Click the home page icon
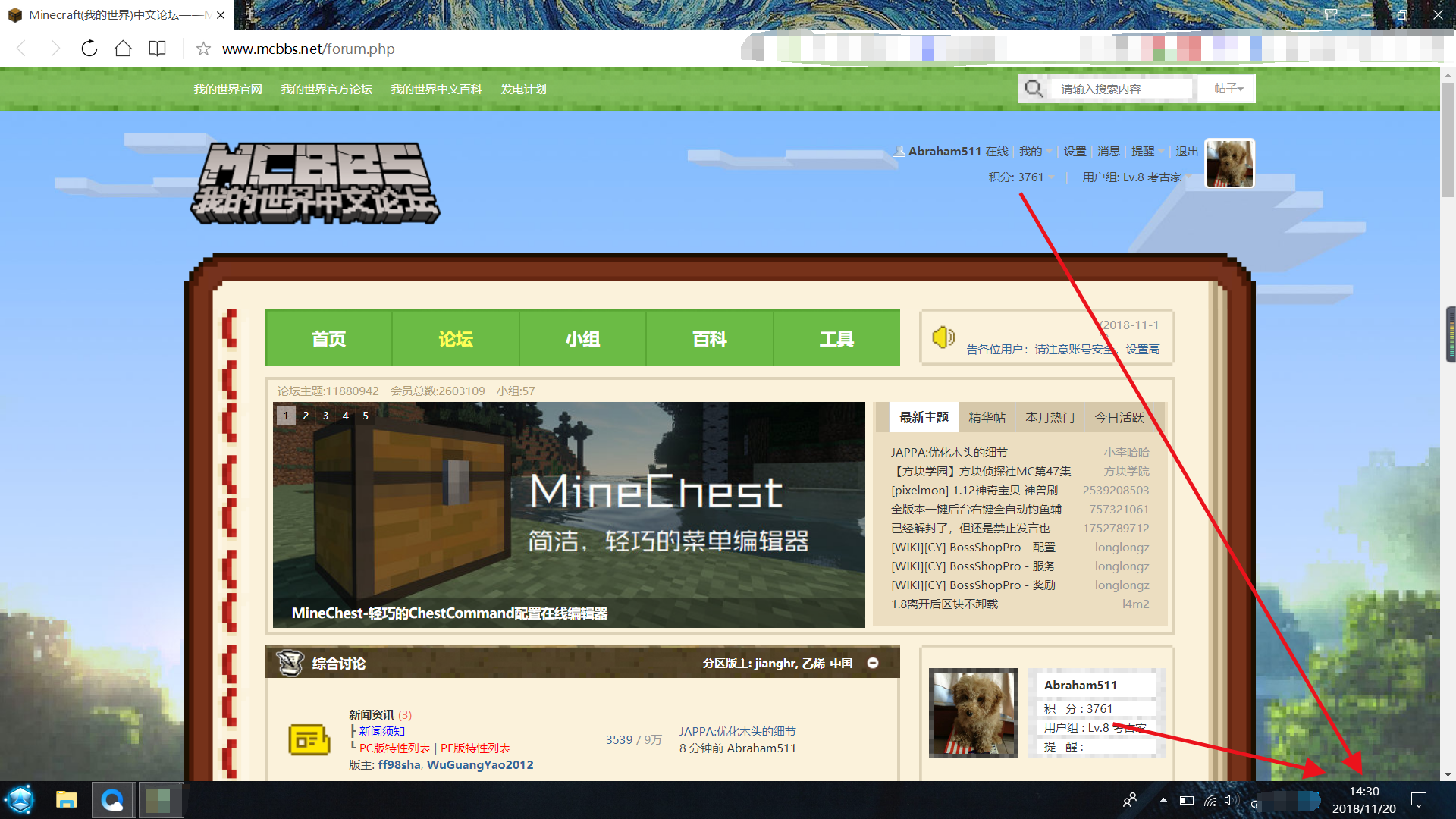This screenshot has height=819, width=1456. tap(123, 49)
